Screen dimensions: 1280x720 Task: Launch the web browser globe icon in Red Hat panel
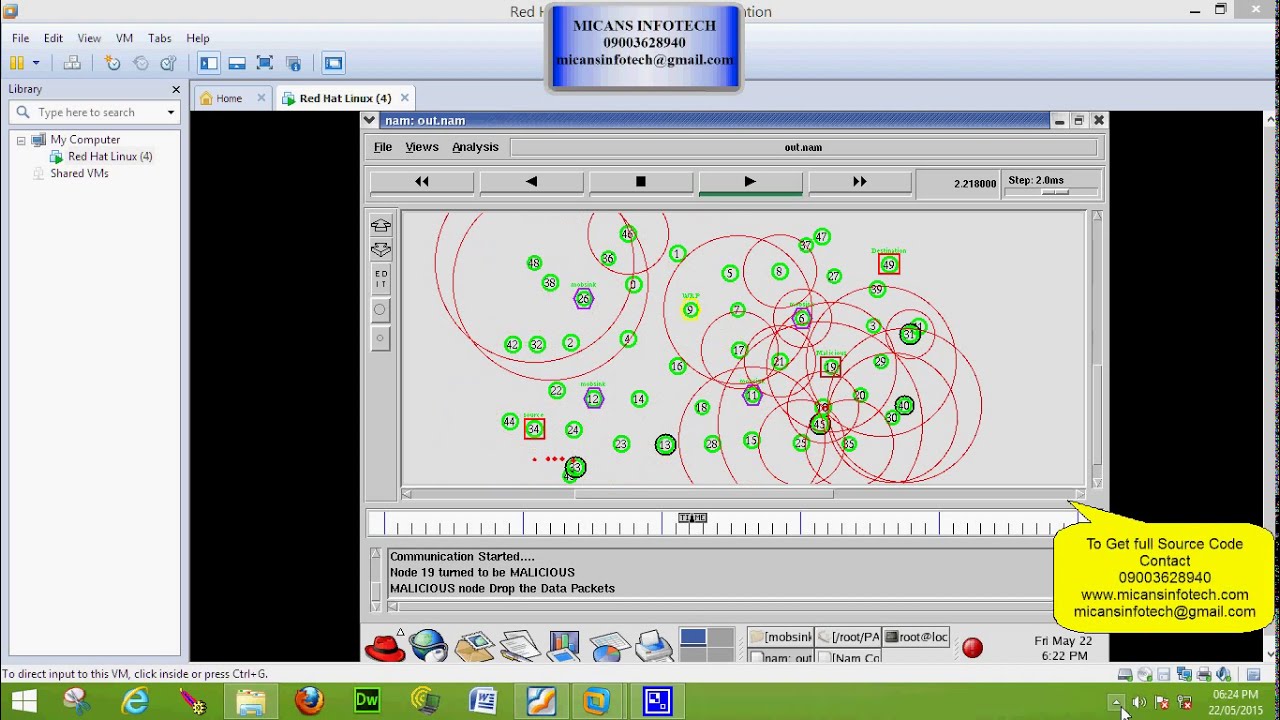pos(428,647)
